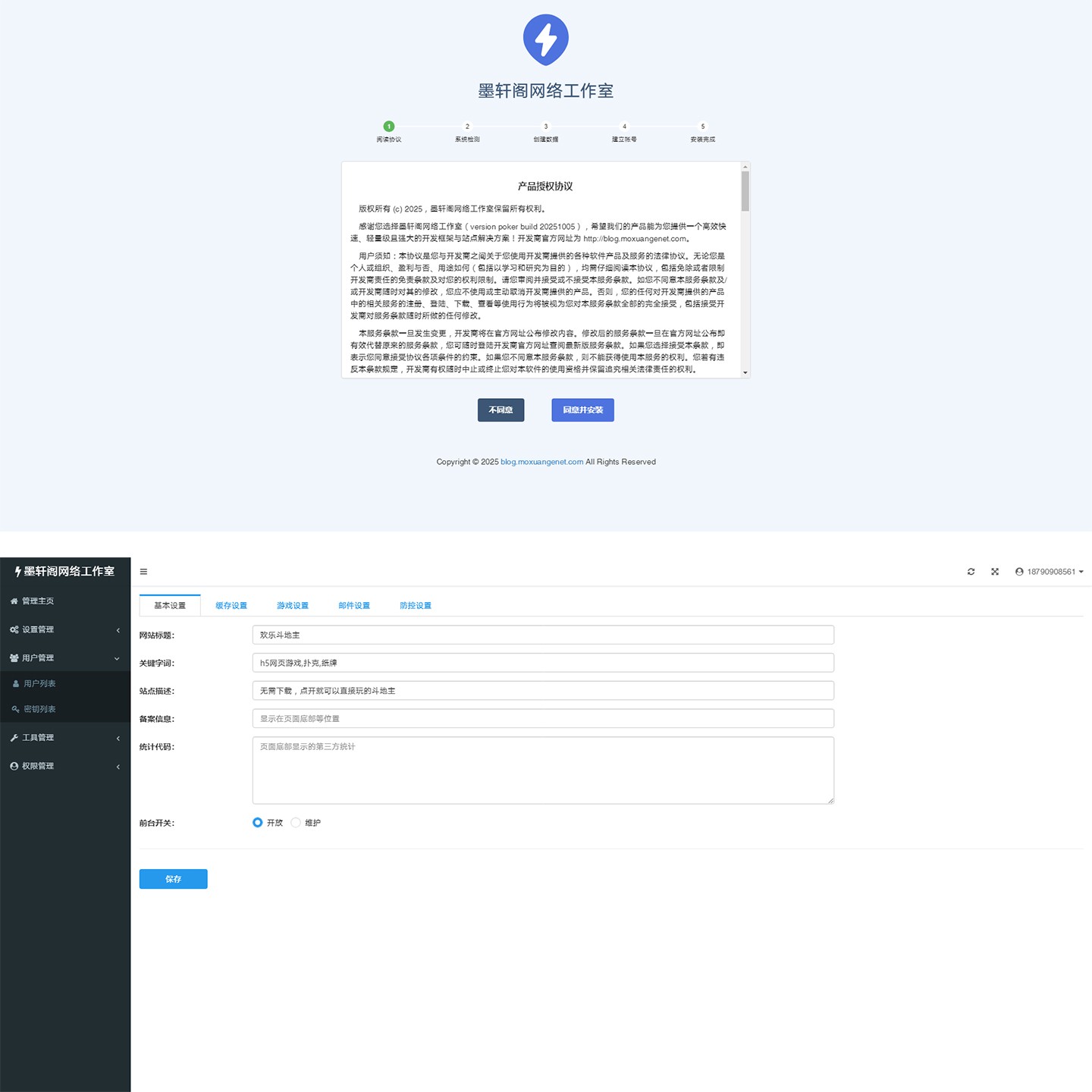Screen dimensions: 1092x1092
Task: Click the blue 保存 button
Action: pyautogui.click(x=173, y=879)
